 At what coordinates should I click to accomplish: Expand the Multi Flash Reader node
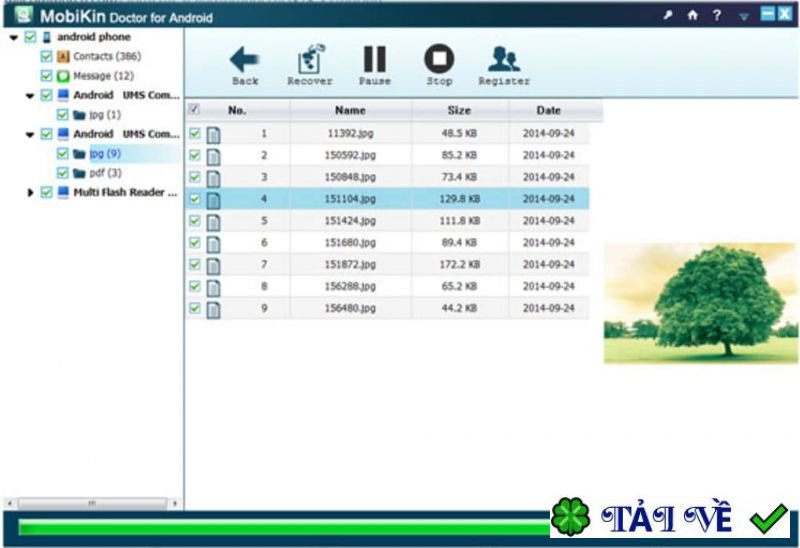click(30, 193)
